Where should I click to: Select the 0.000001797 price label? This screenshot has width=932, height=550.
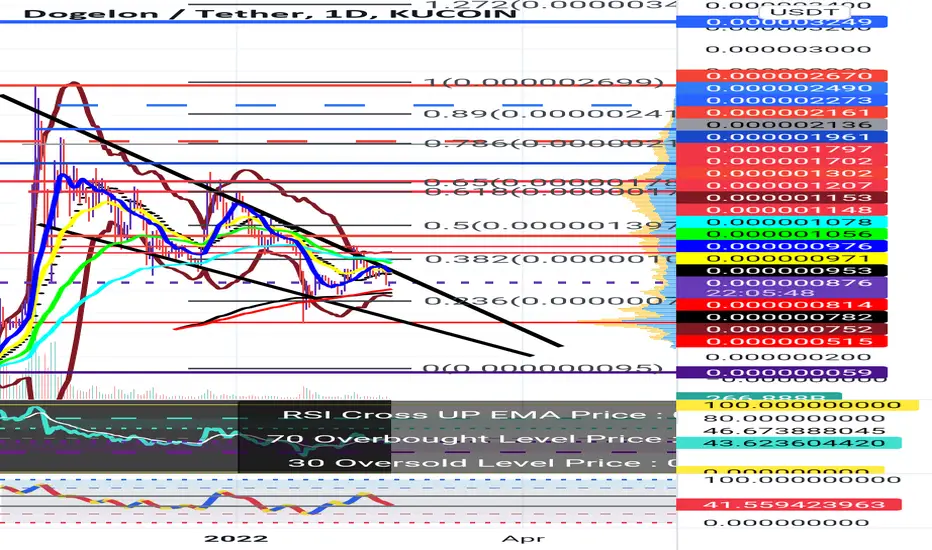pyautogui.click(x=782, y=149)
